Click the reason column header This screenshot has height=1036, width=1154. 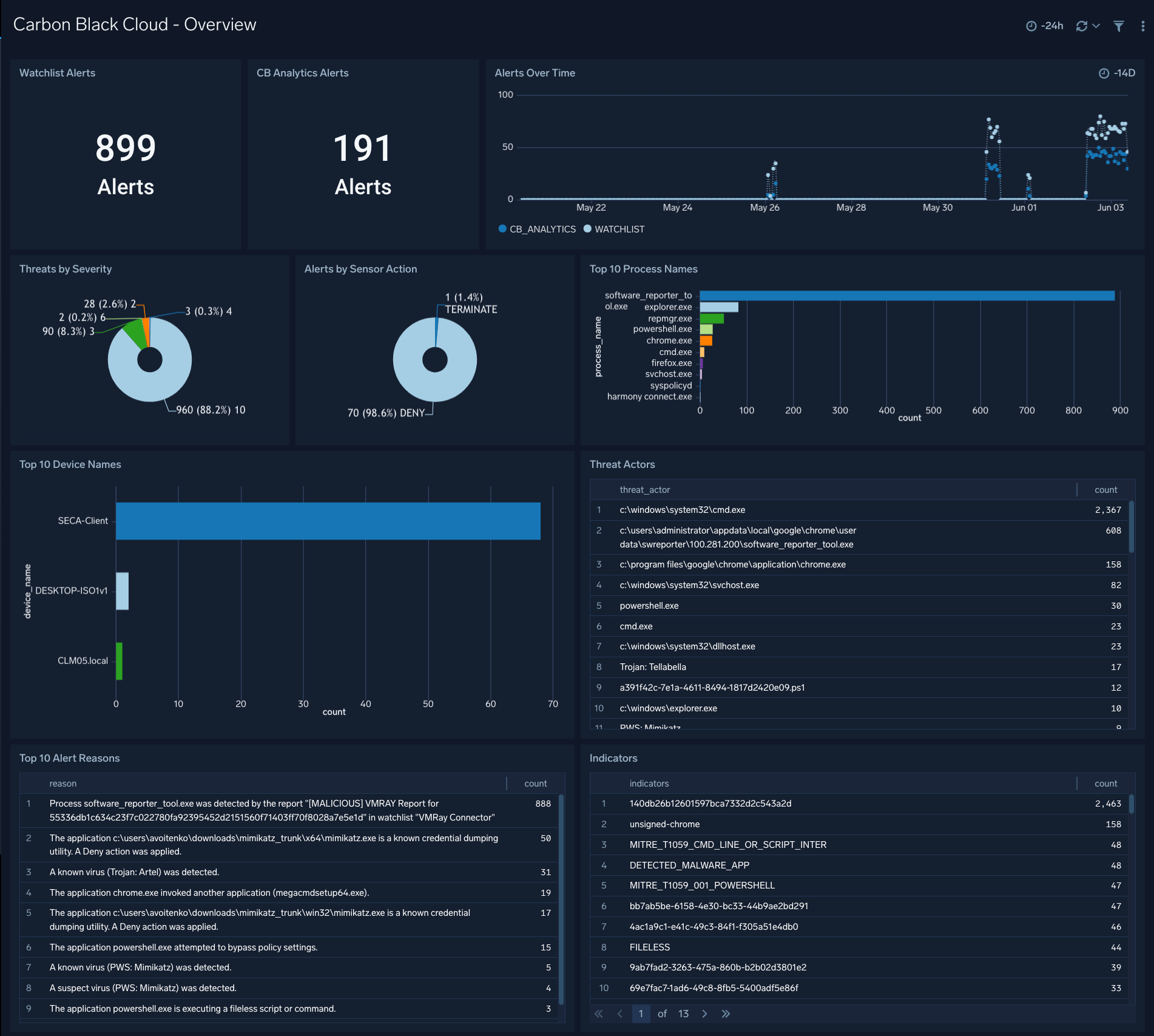[x=63, y=783]
